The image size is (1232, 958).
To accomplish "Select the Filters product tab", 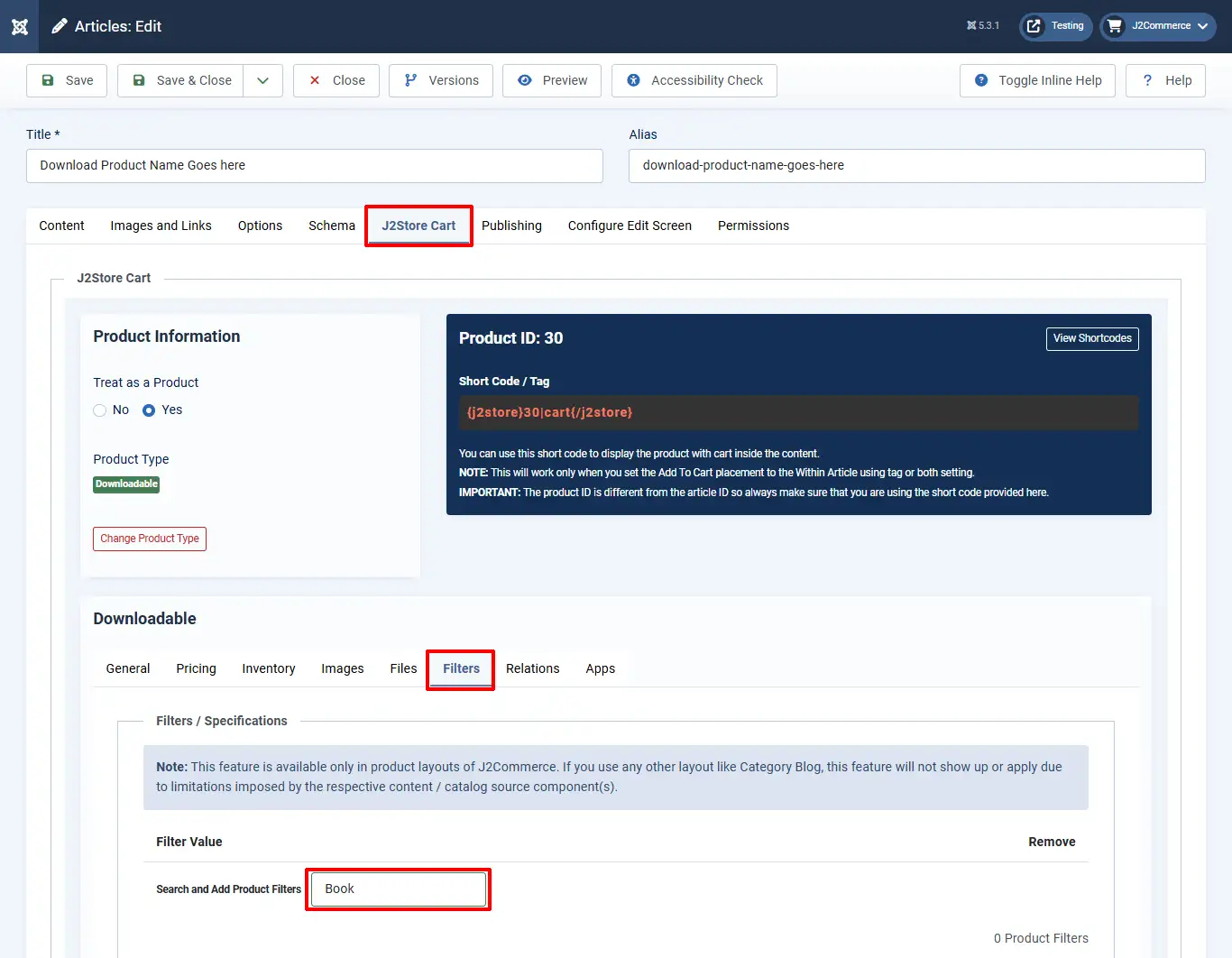I will [461, 668].
